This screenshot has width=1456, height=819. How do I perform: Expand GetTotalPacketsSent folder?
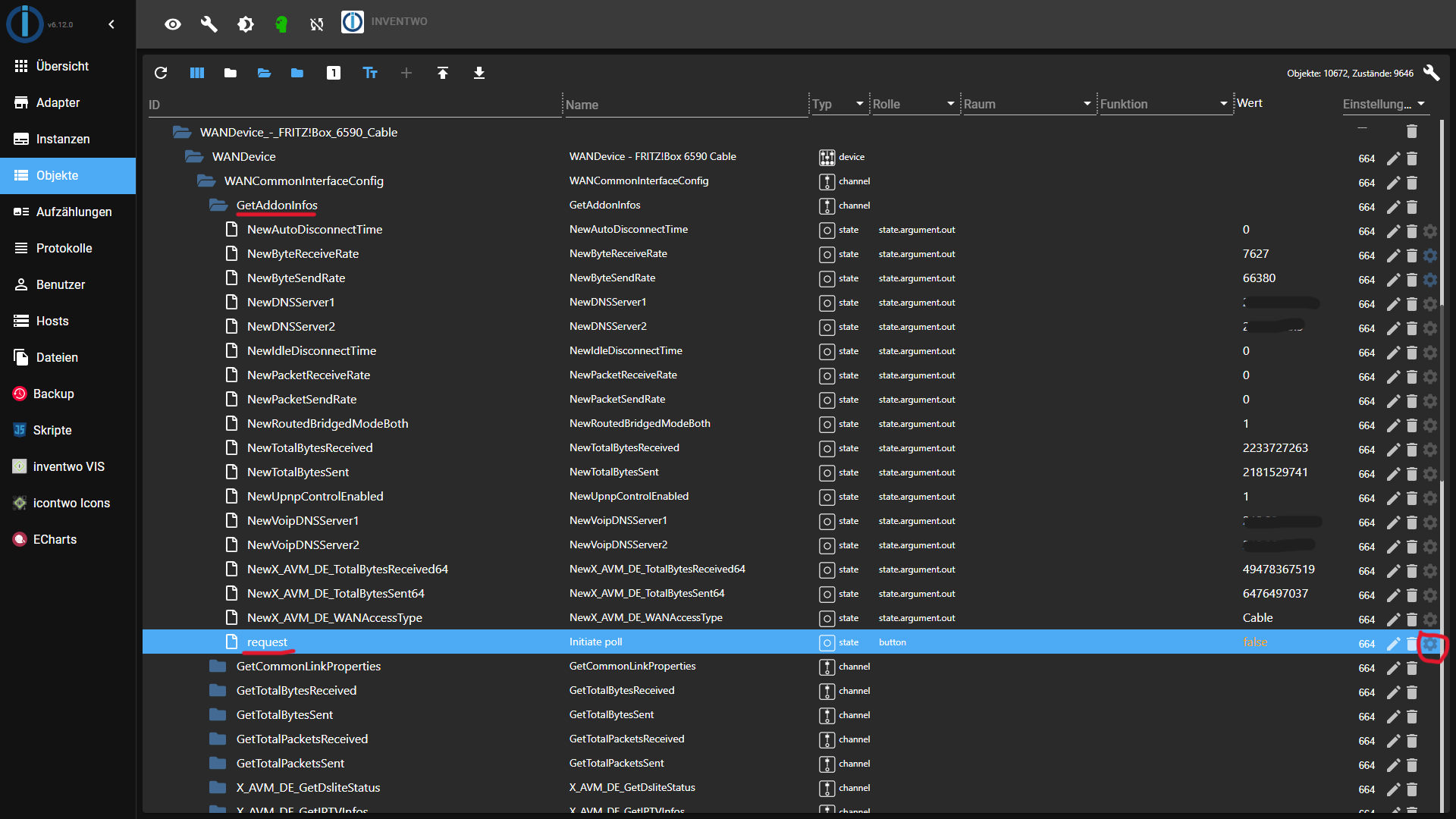pyautogui.click(x=218, y=763)
